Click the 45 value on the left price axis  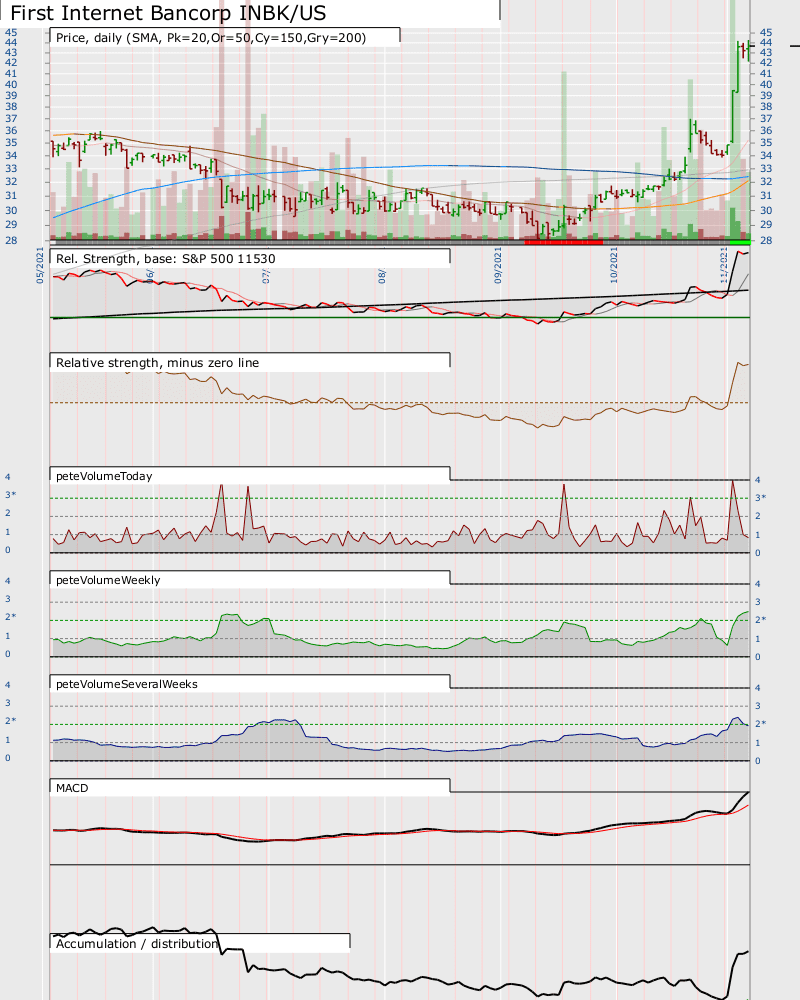[x=11, y=32]
